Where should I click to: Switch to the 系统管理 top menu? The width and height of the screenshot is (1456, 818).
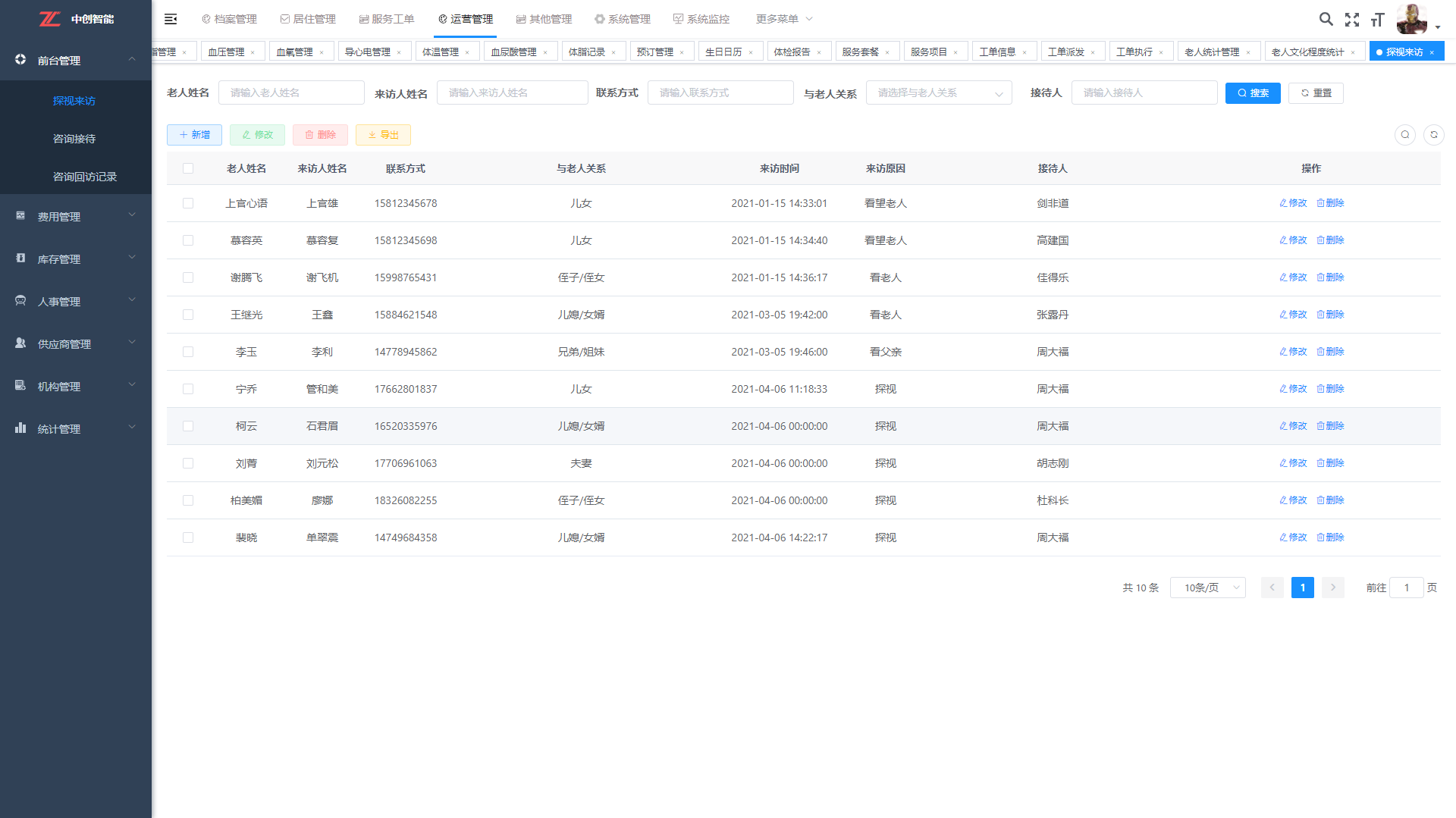(x=623, y=19)
